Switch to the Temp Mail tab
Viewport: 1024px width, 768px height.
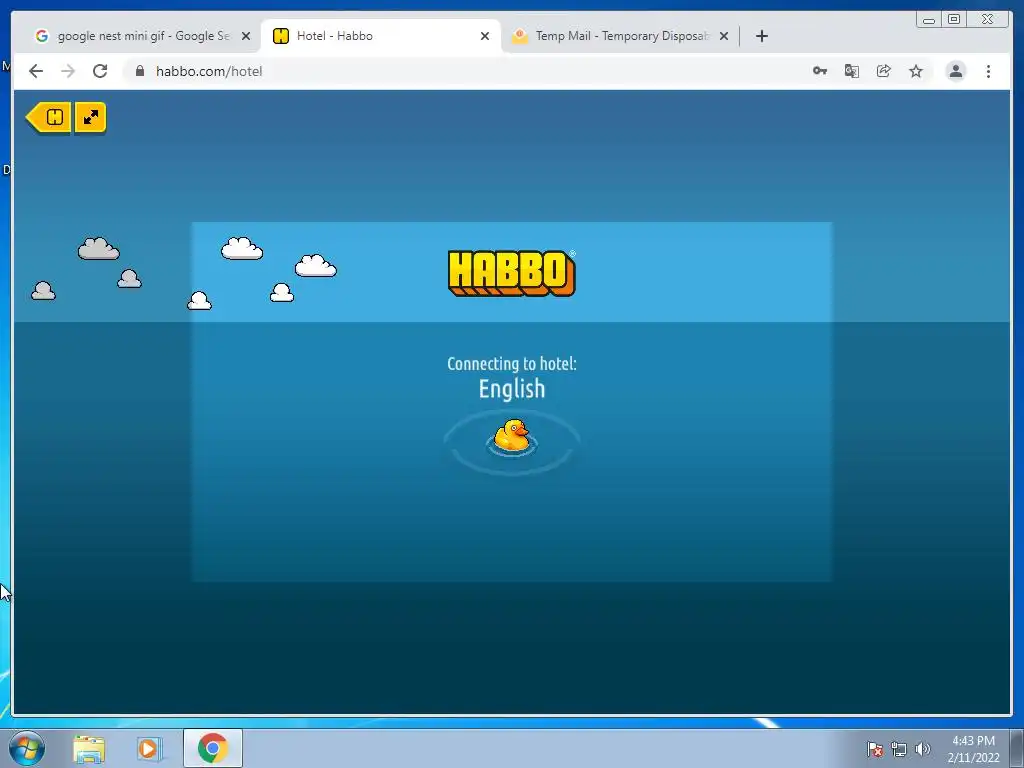[620, 36]
